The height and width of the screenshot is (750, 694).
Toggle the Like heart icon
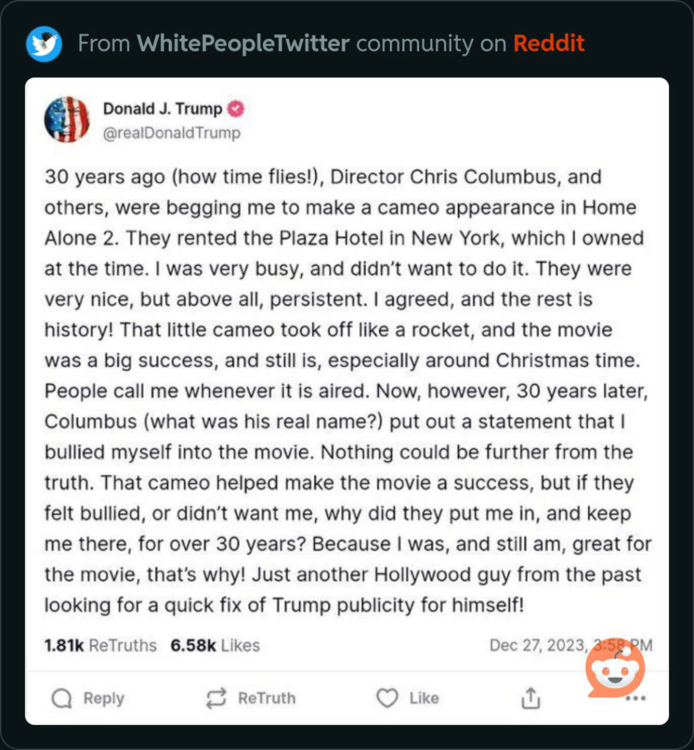pos(387,698)
